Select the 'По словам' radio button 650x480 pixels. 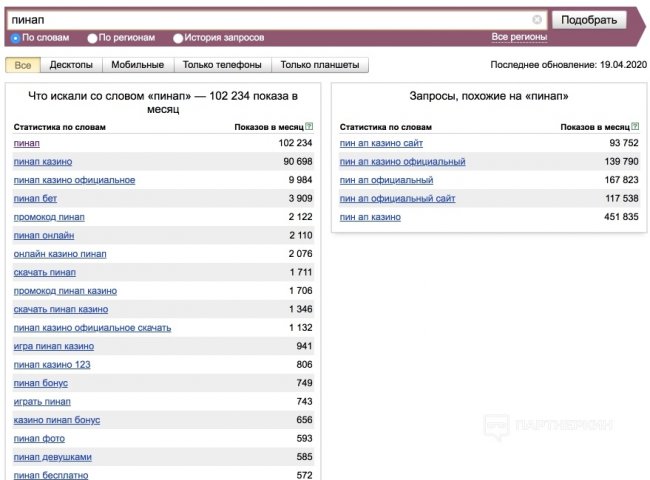pos(15,38)
